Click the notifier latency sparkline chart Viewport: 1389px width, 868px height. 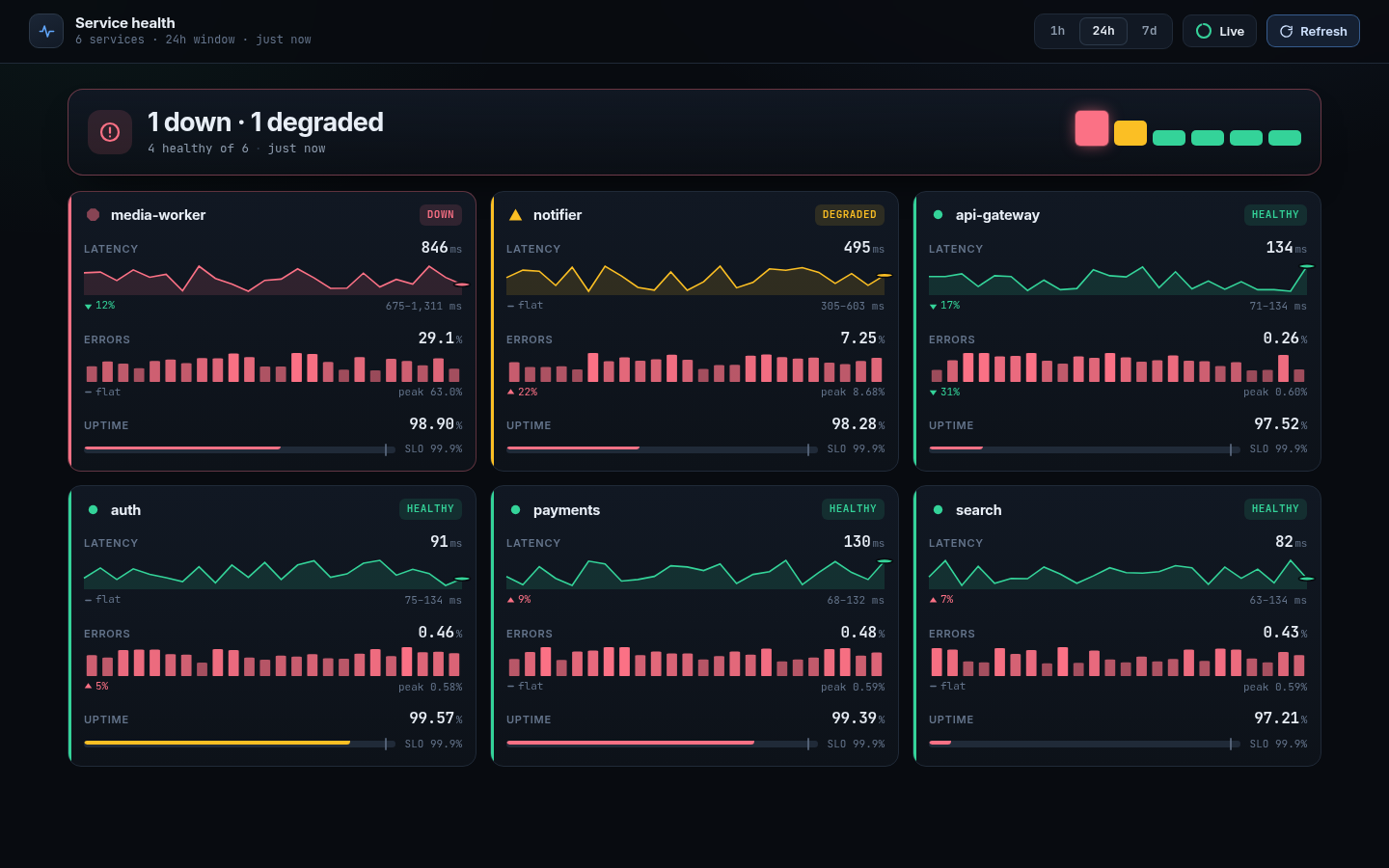[x=695, y=280]
